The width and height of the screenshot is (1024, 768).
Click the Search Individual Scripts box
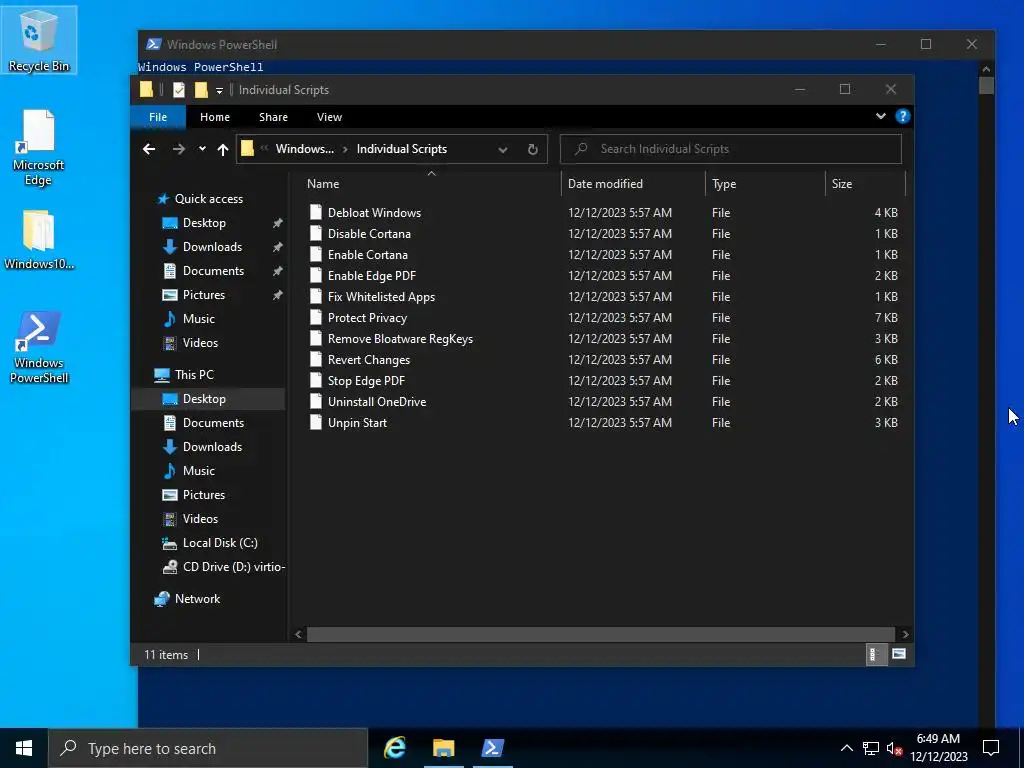(731, 149)
